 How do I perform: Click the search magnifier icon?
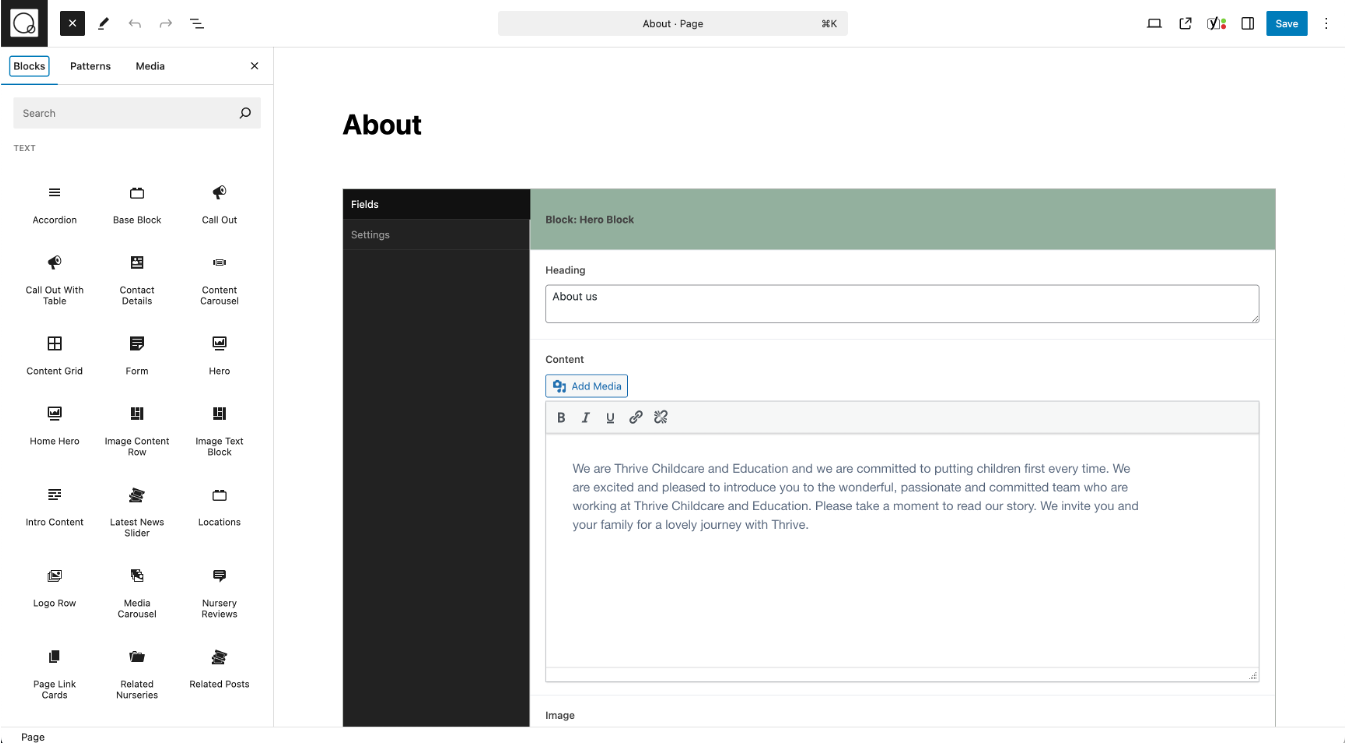245,113
